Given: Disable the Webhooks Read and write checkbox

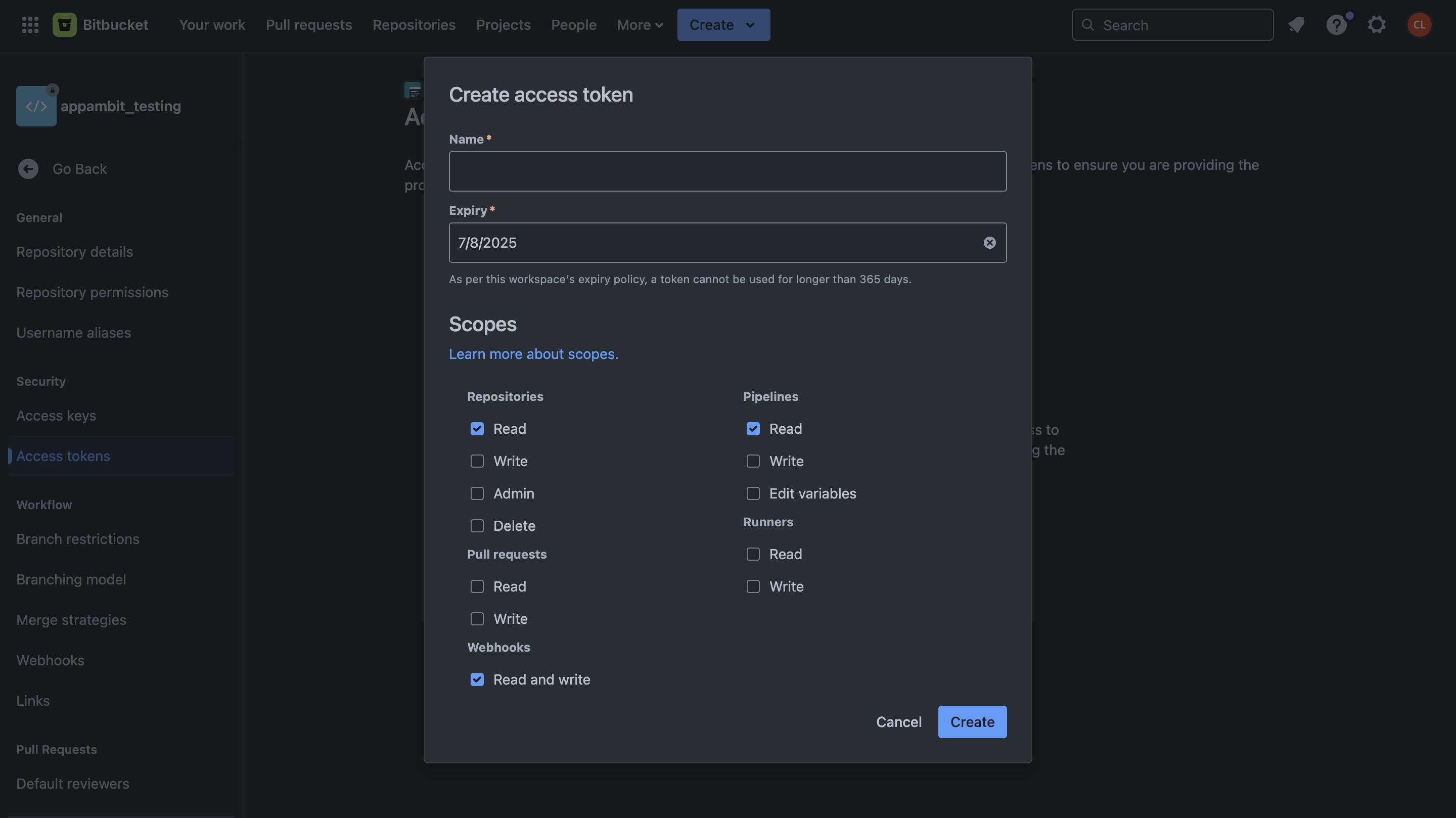Looking at the screenshot, I should pyautogui.click(x=477, y=679).
